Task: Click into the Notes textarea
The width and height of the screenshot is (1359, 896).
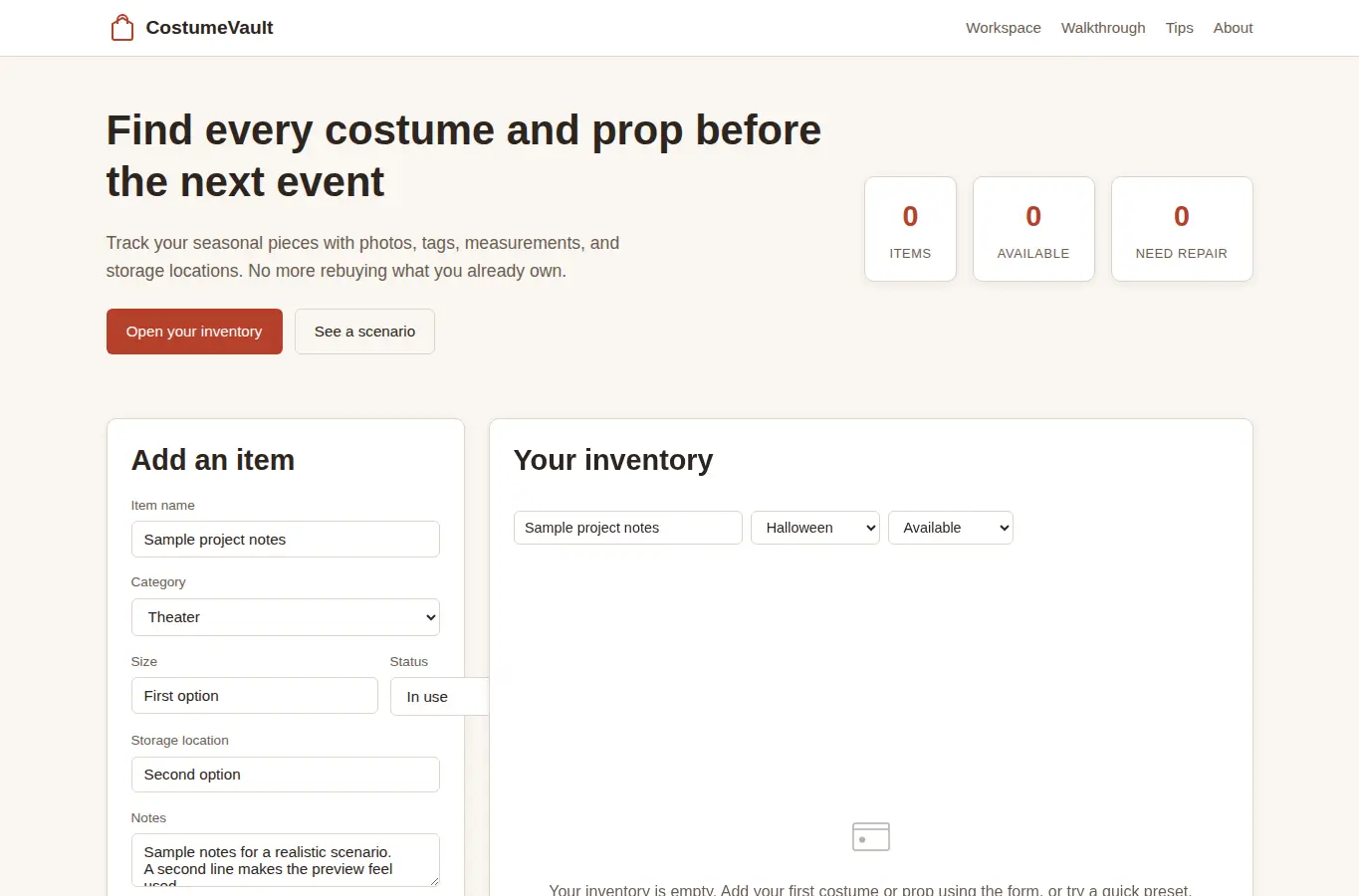Action: tap(286, 860)
